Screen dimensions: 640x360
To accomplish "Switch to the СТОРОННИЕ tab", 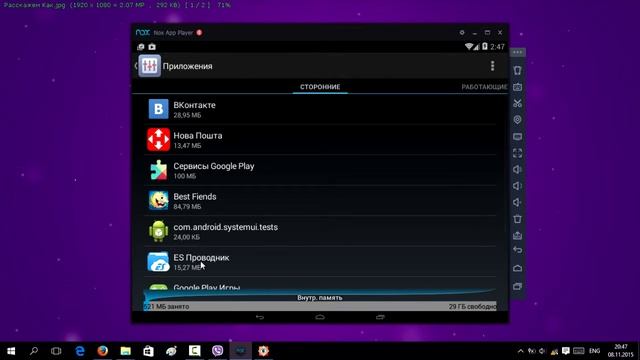I will (x=320, y=87).
